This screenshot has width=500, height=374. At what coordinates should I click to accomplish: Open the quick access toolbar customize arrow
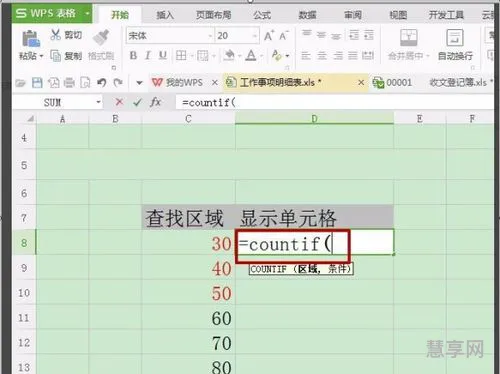pyautogui.click(x=139, y=83)
